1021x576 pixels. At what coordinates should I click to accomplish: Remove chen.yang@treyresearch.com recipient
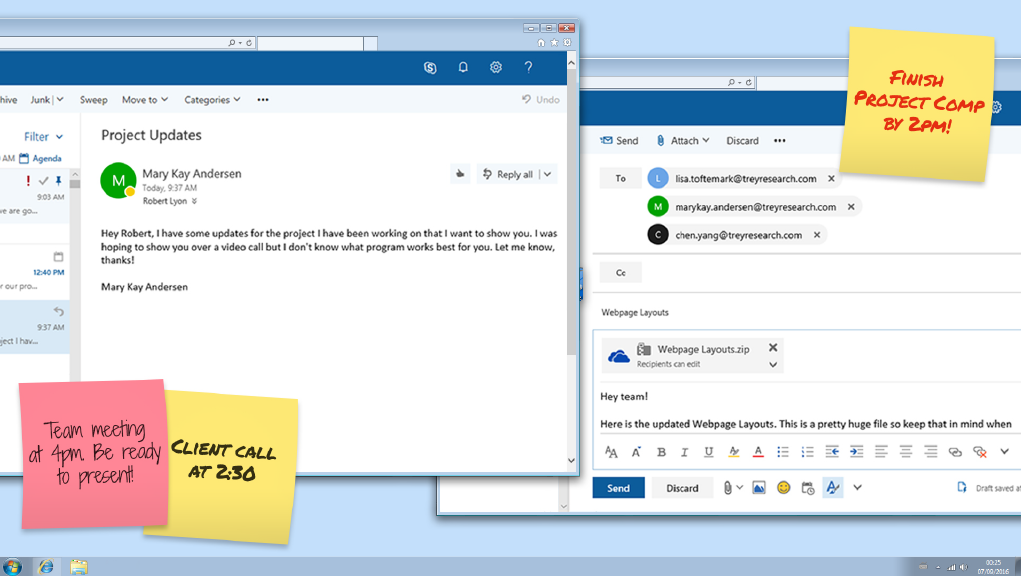click(x=817, y=235)
